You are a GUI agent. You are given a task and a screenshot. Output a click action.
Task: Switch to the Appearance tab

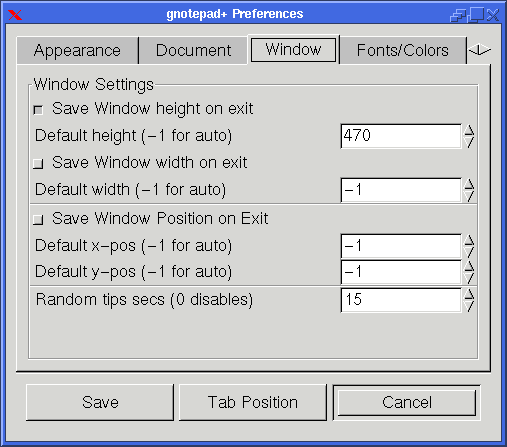click(x=77, y=51)
